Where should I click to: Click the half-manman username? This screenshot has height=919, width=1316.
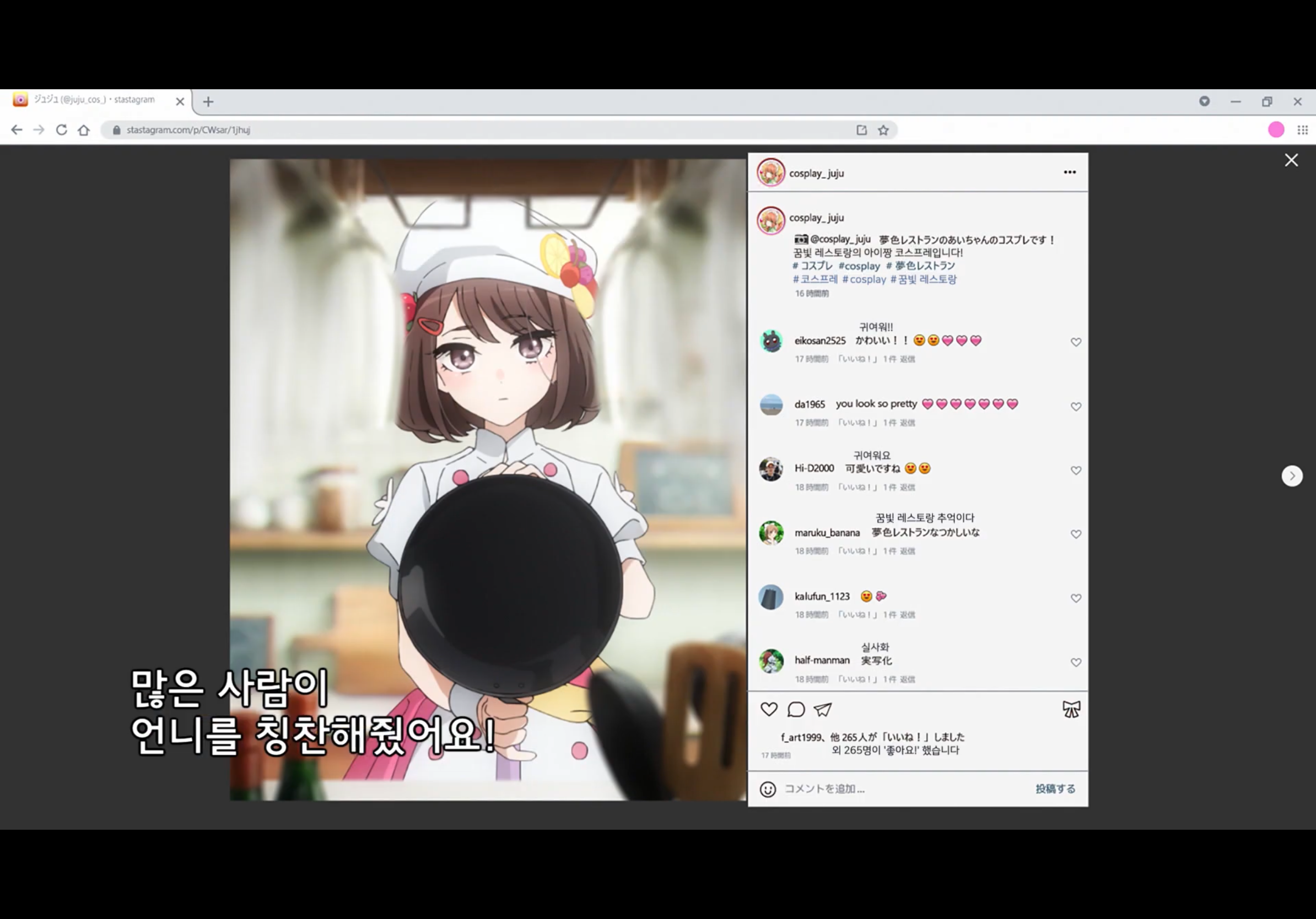[822, 661]
